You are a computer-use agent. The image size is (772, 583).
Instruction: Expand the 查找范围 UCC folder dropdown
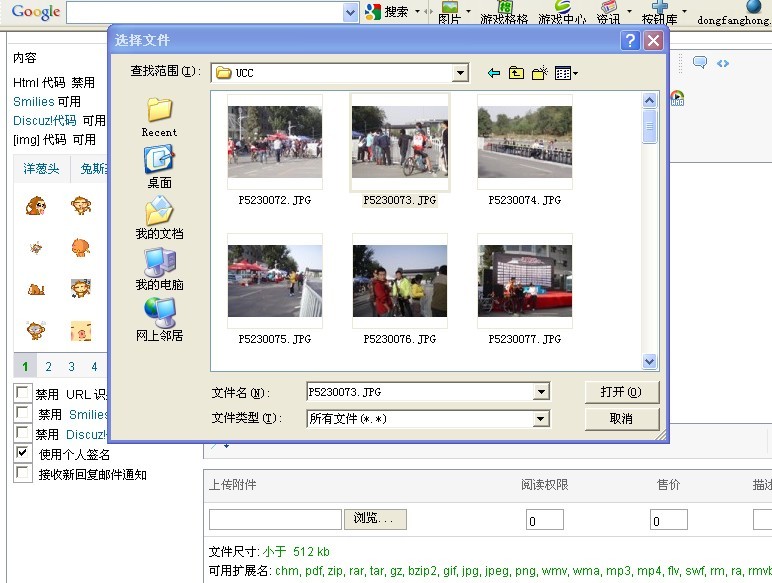tap(460, 73)
